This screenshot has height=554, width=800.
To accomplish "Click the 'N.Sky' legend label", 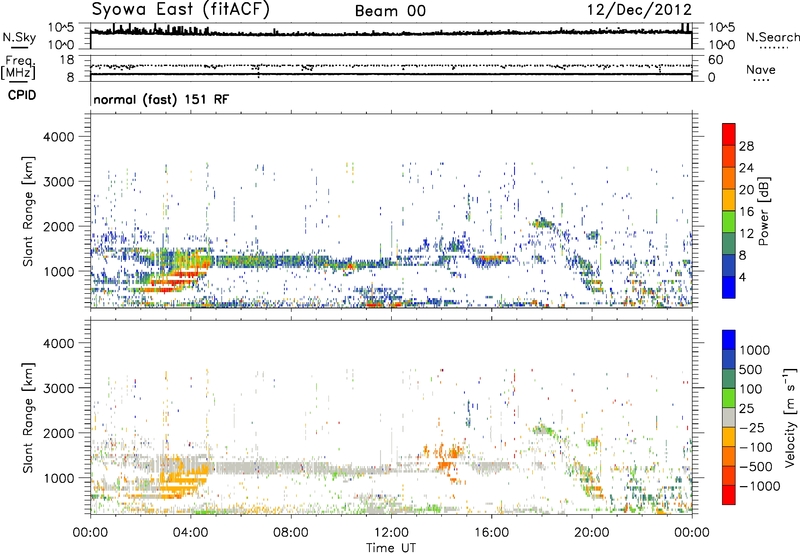I will [19, 37].
